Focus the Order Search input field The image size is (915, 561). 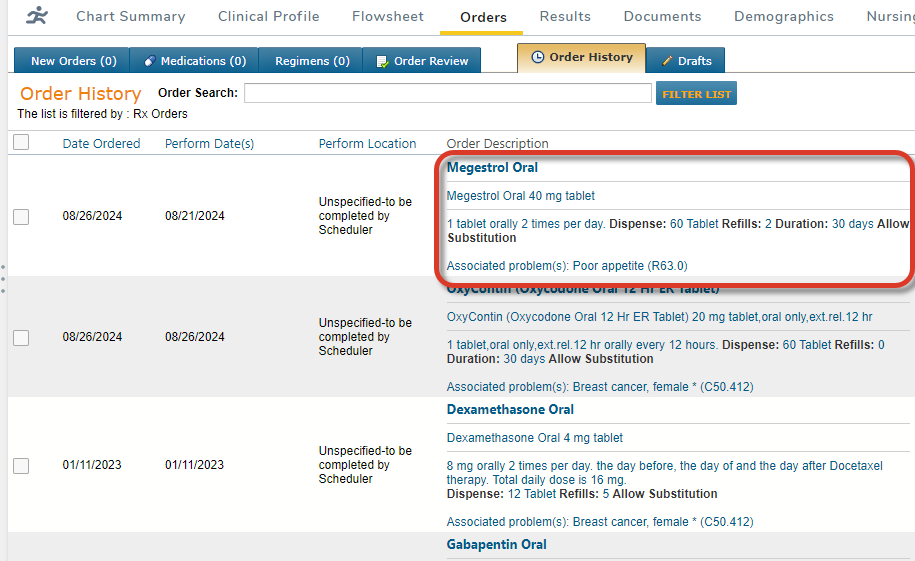point(448,93)
